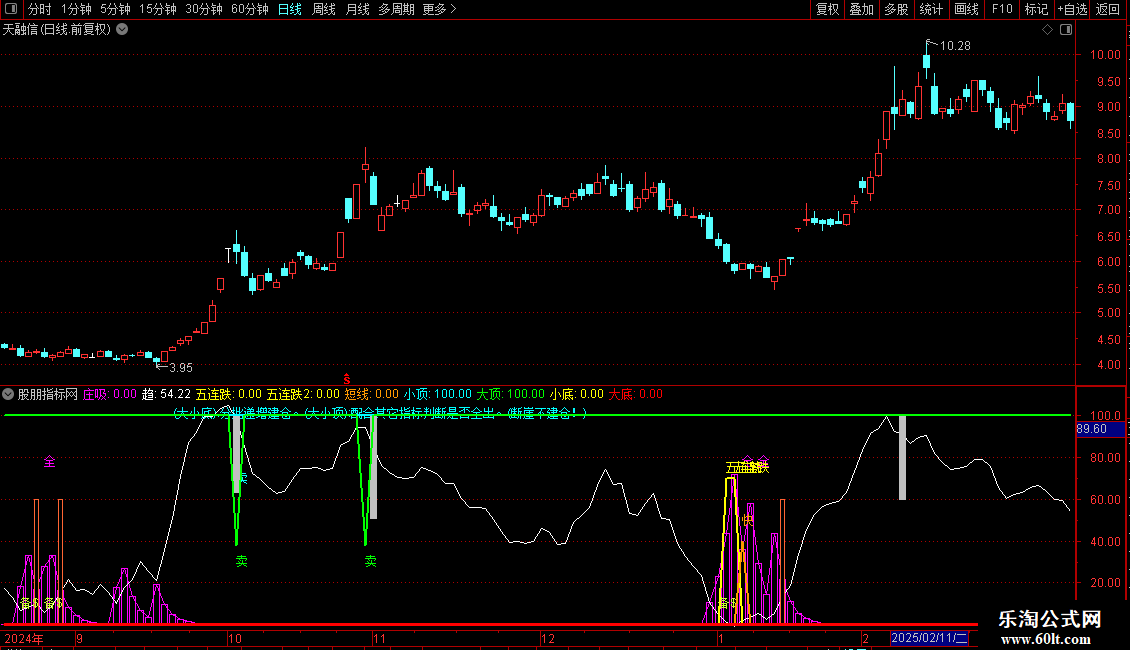1130x650 pixels.
Task: Expand the 天融信 chart title dropdown
Action: [123, 29]
